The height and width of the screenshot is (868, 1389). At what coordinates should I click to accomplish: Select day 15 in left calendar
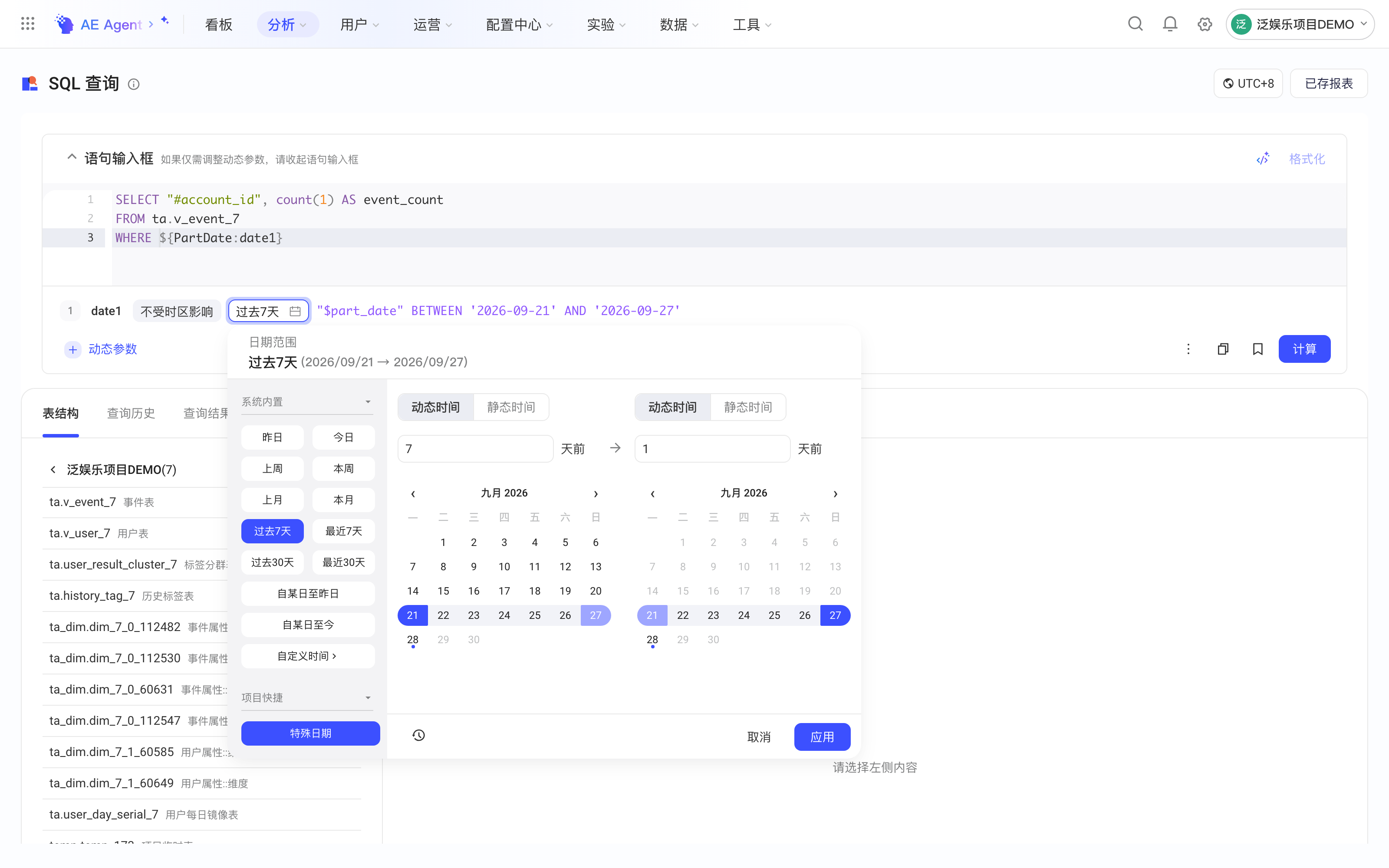tap(443, 591)
